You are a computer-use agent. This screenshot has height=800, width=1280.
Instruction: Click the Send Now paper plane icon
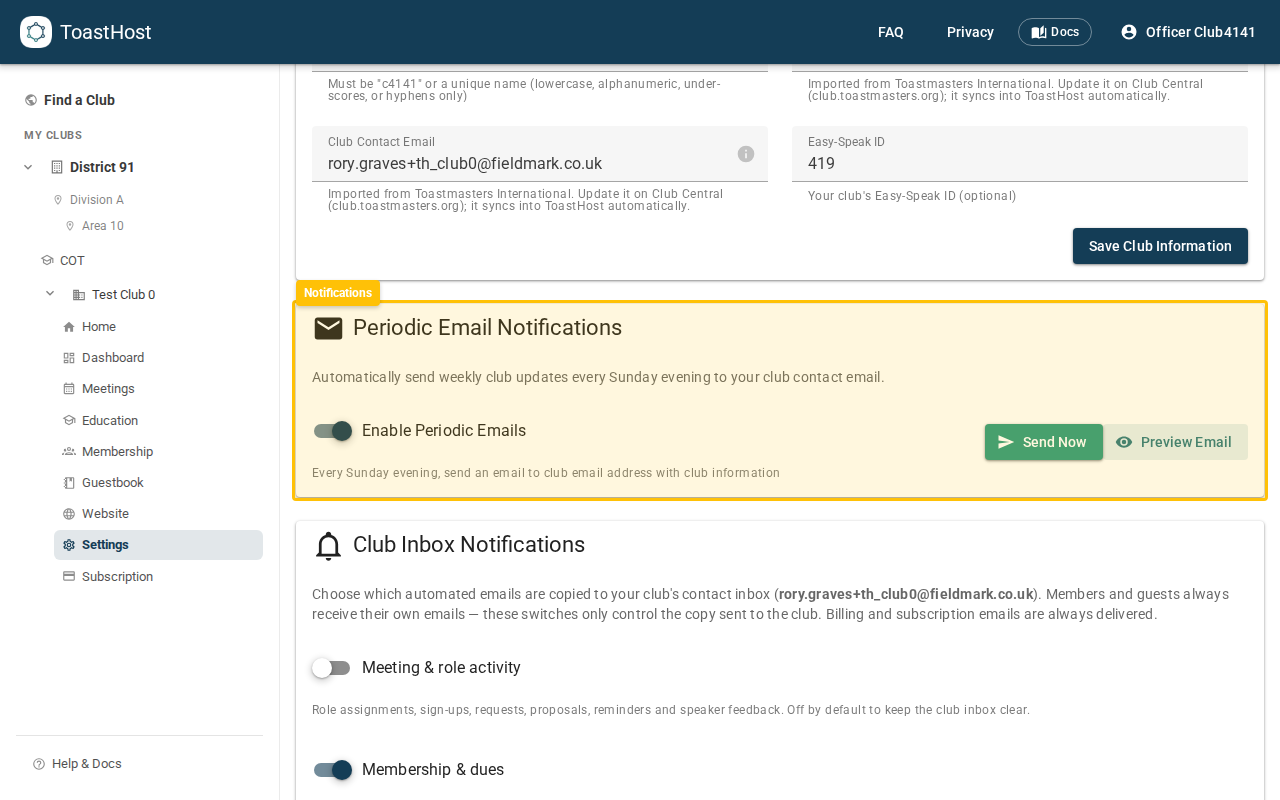point(1006,442)
